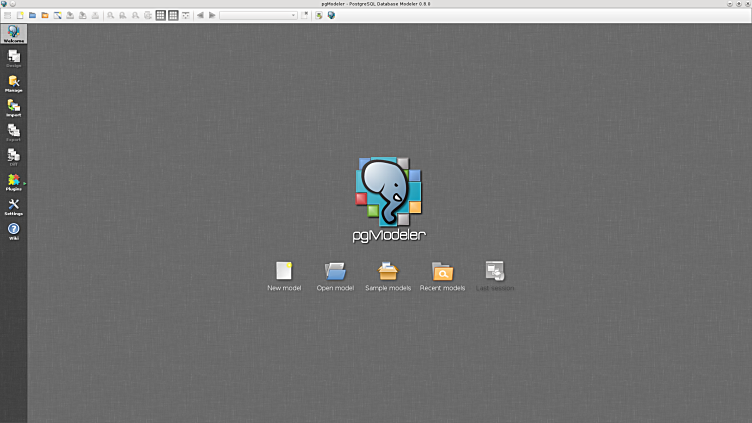The width and height of the screenshot is (752, 423).
Task: Expand the Plugins menu in sidebar
Action: point(14,181)
